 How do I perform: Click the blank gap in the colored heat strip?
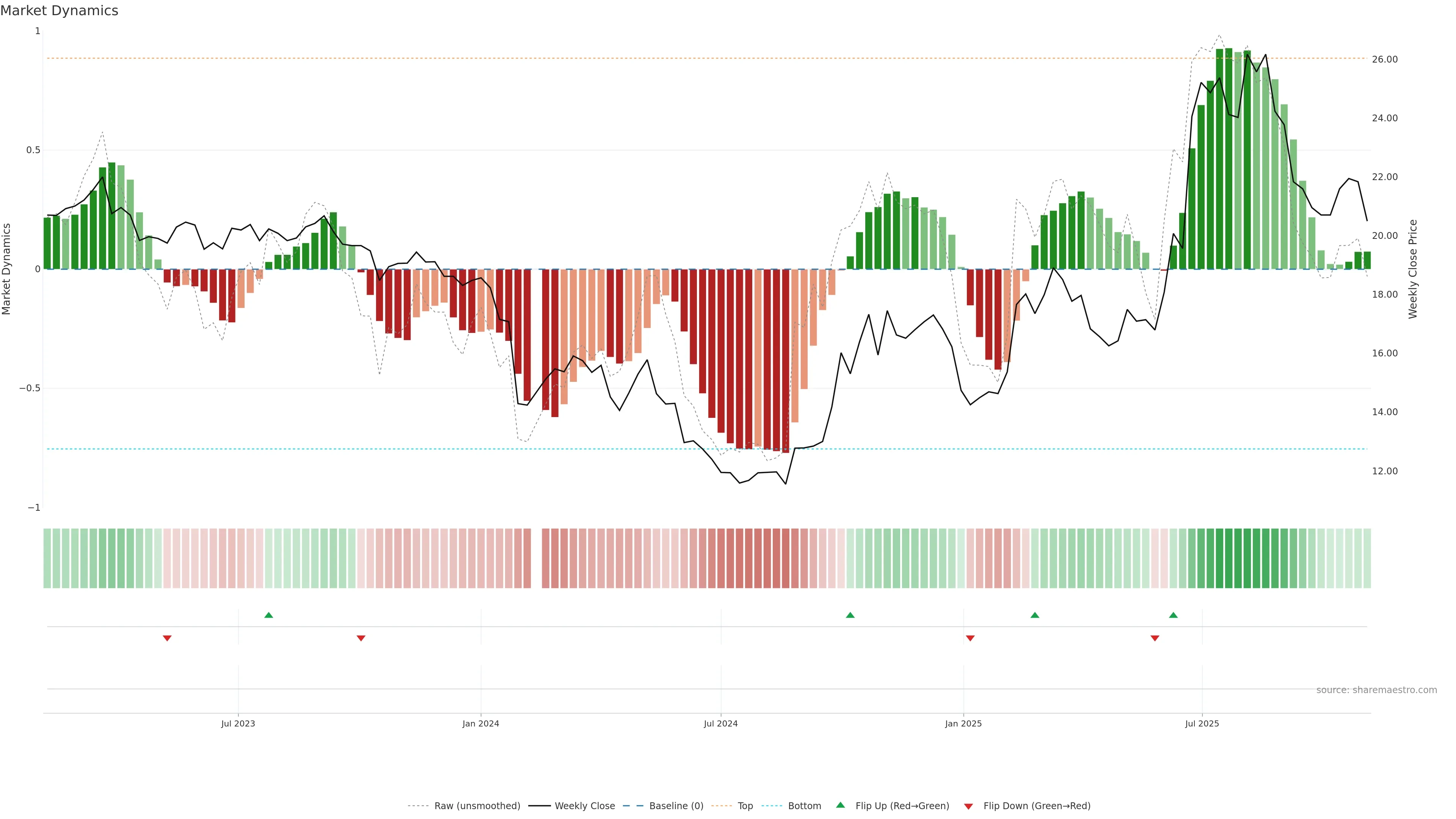(537, 559)
